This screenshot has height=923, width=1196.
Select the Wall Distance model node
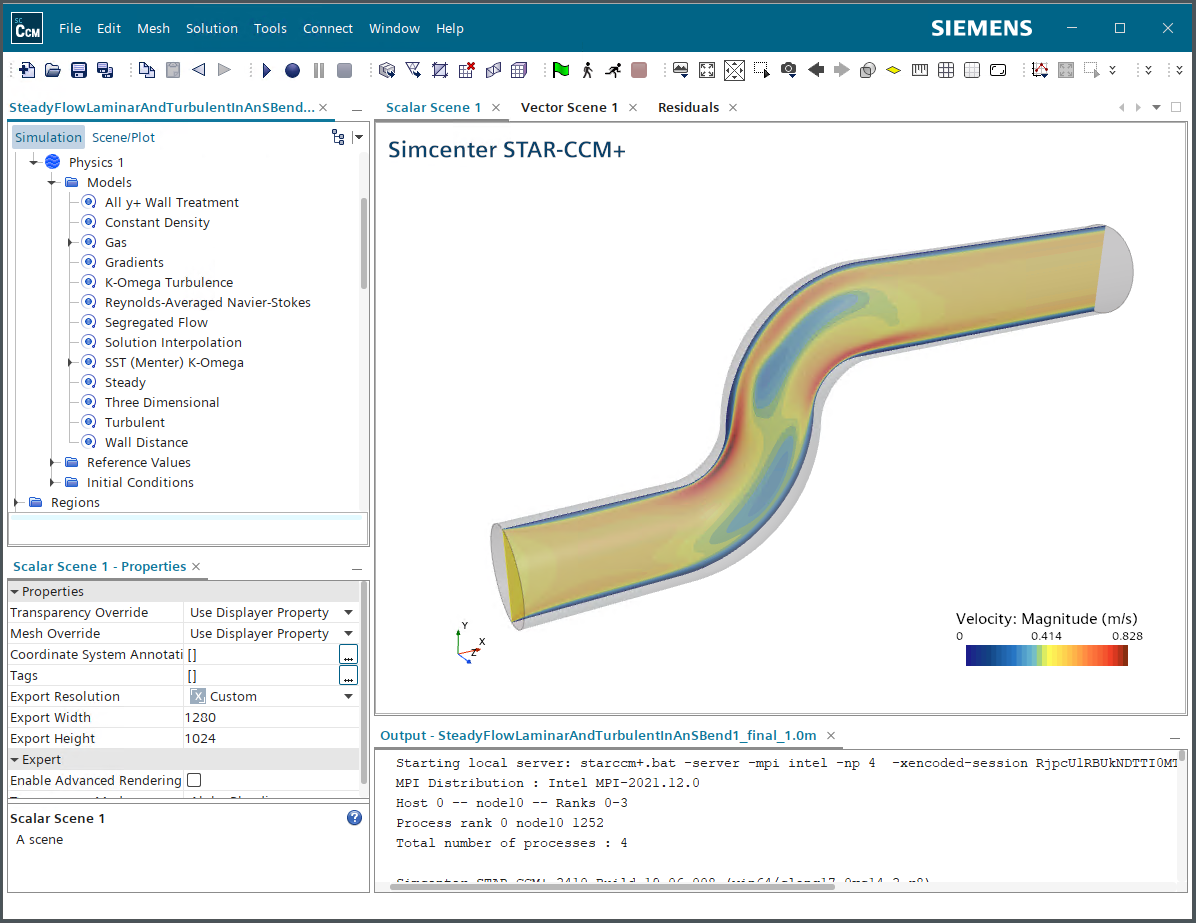tap(146, 442)
